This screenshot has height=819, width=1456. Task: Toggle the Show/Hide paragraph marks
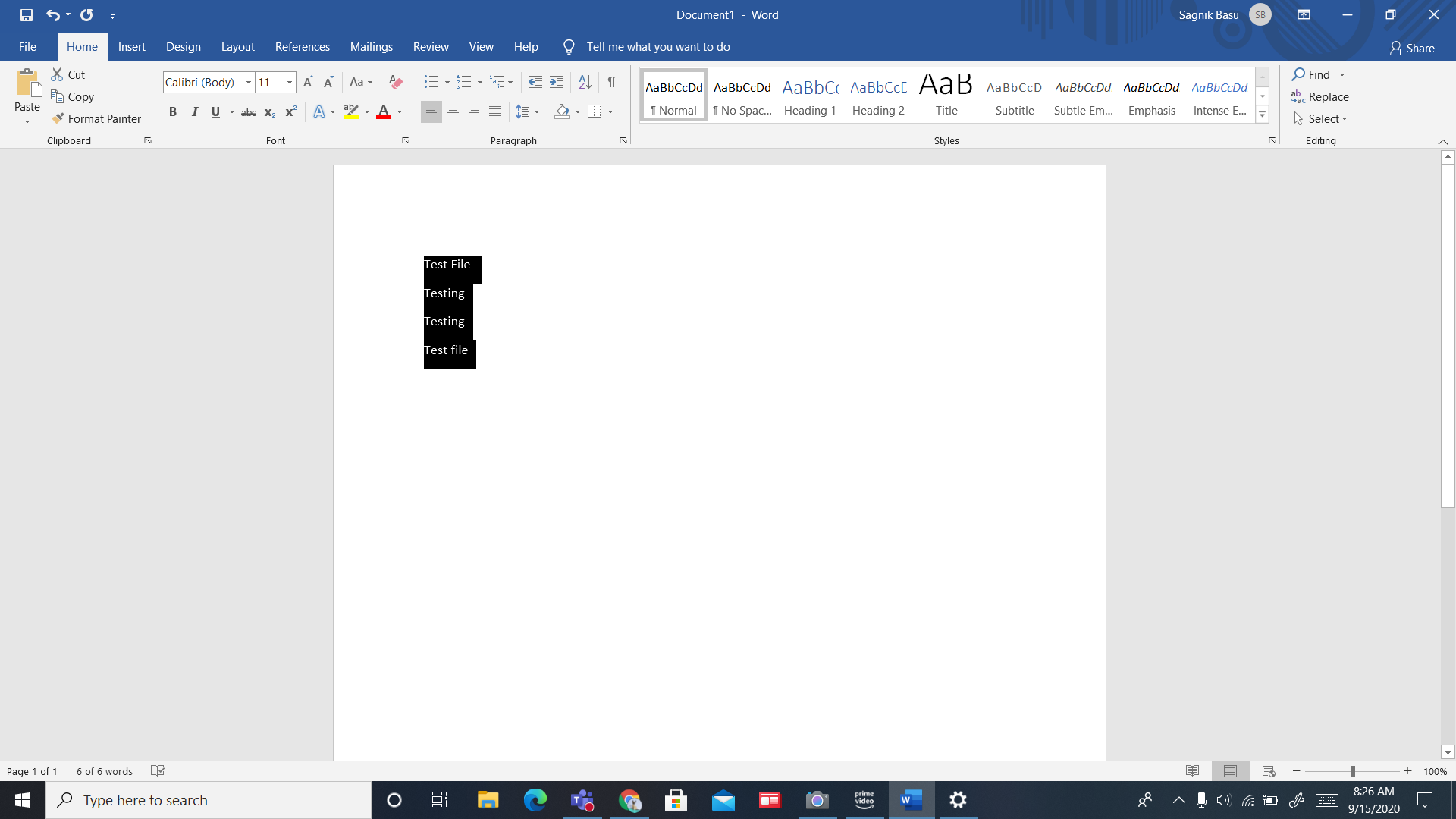612,82
